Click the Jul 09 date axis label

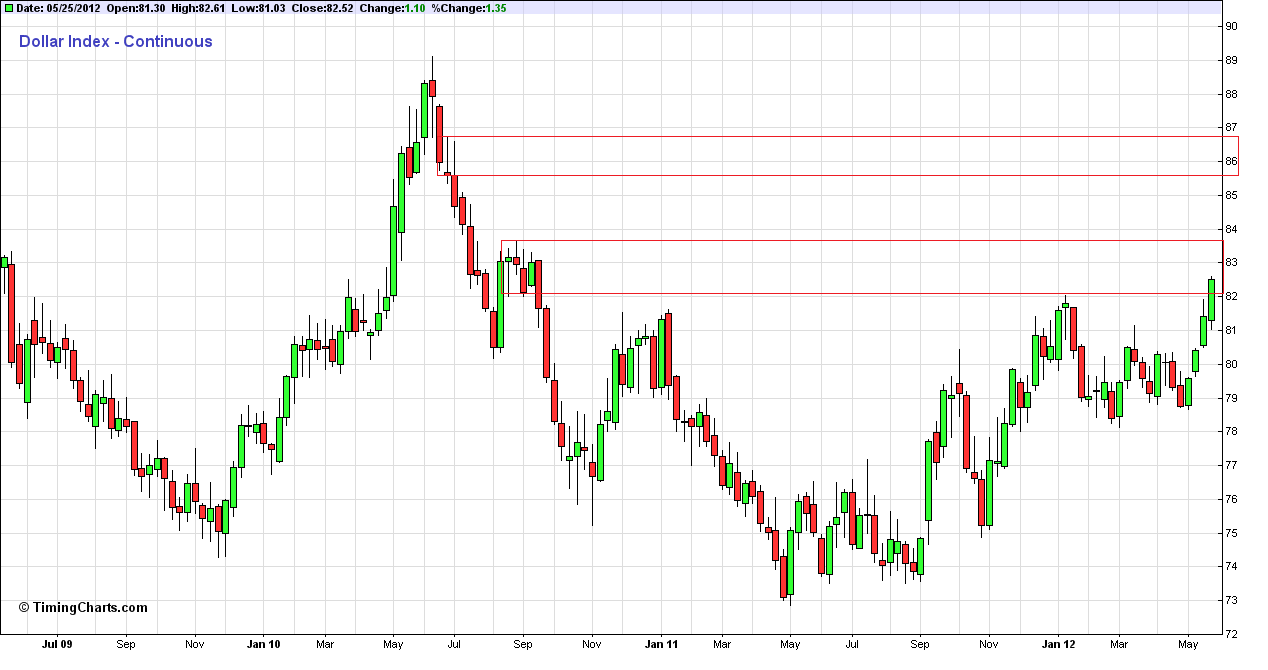(x=55, y=646)
